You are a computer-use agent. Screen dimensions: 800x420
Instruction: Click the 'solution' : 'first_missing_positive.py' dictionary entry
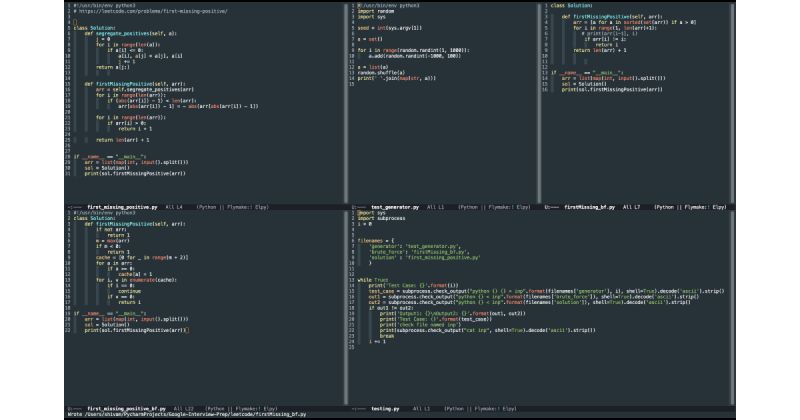point(424,258)
